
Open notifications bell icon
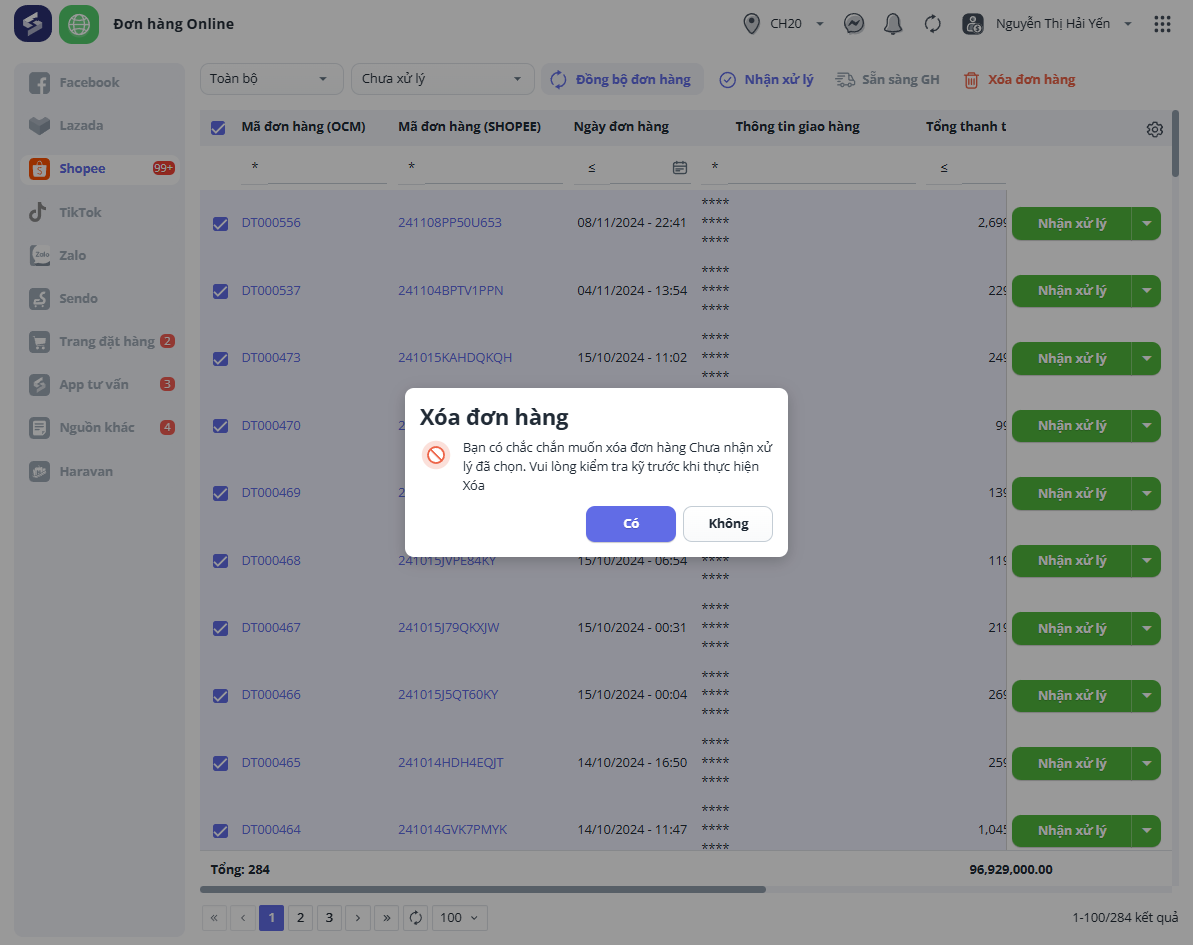pos(892,24)
